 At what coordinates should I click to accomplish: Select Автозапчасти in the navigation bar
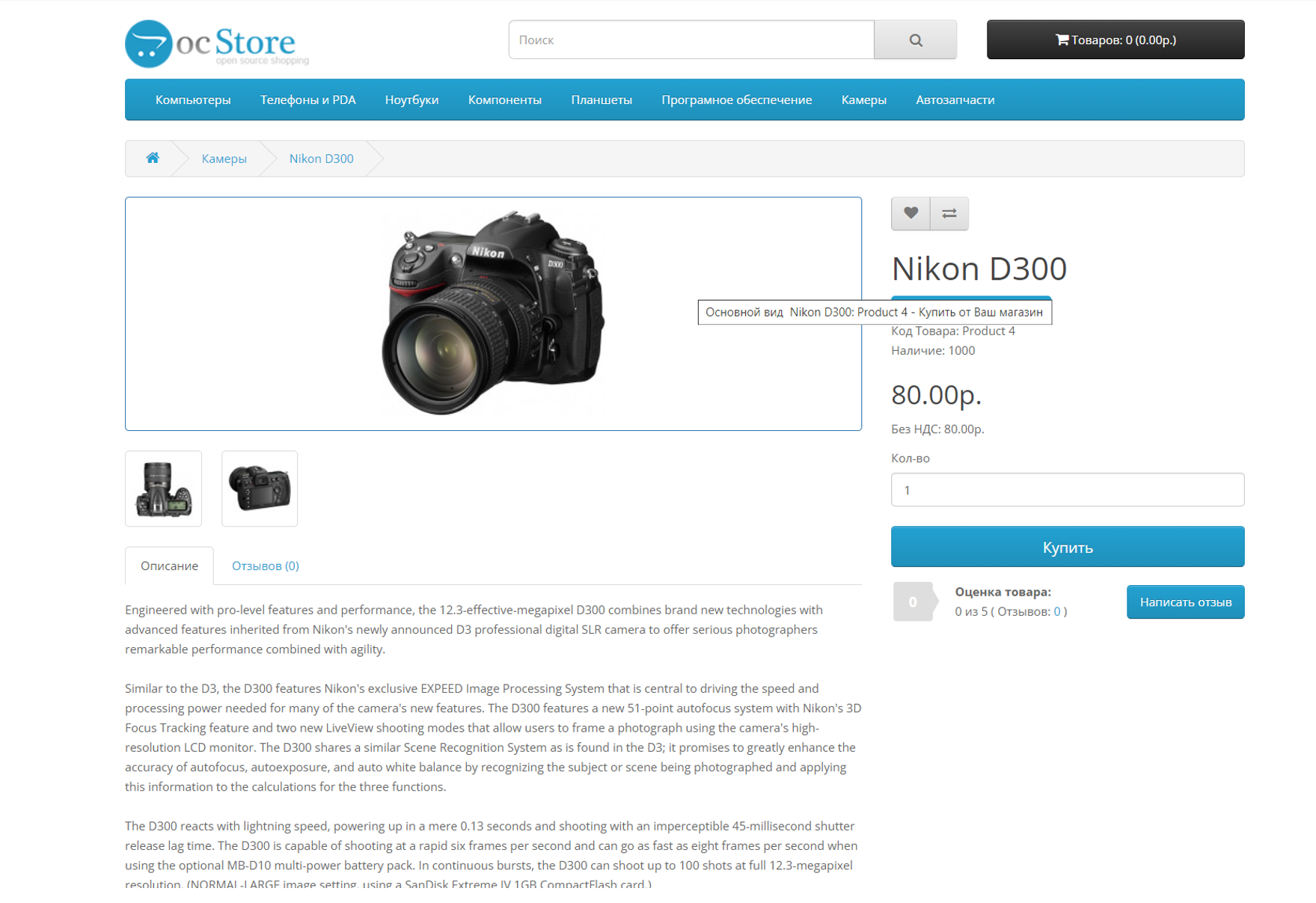tap(955, 100)
